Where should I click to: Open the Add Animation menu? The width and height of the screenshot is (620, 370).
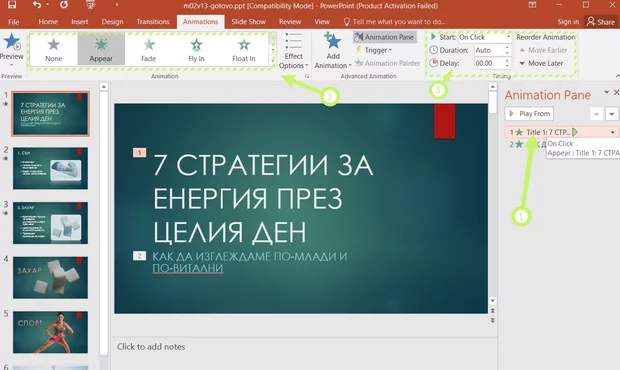click(x=333, y=51)
